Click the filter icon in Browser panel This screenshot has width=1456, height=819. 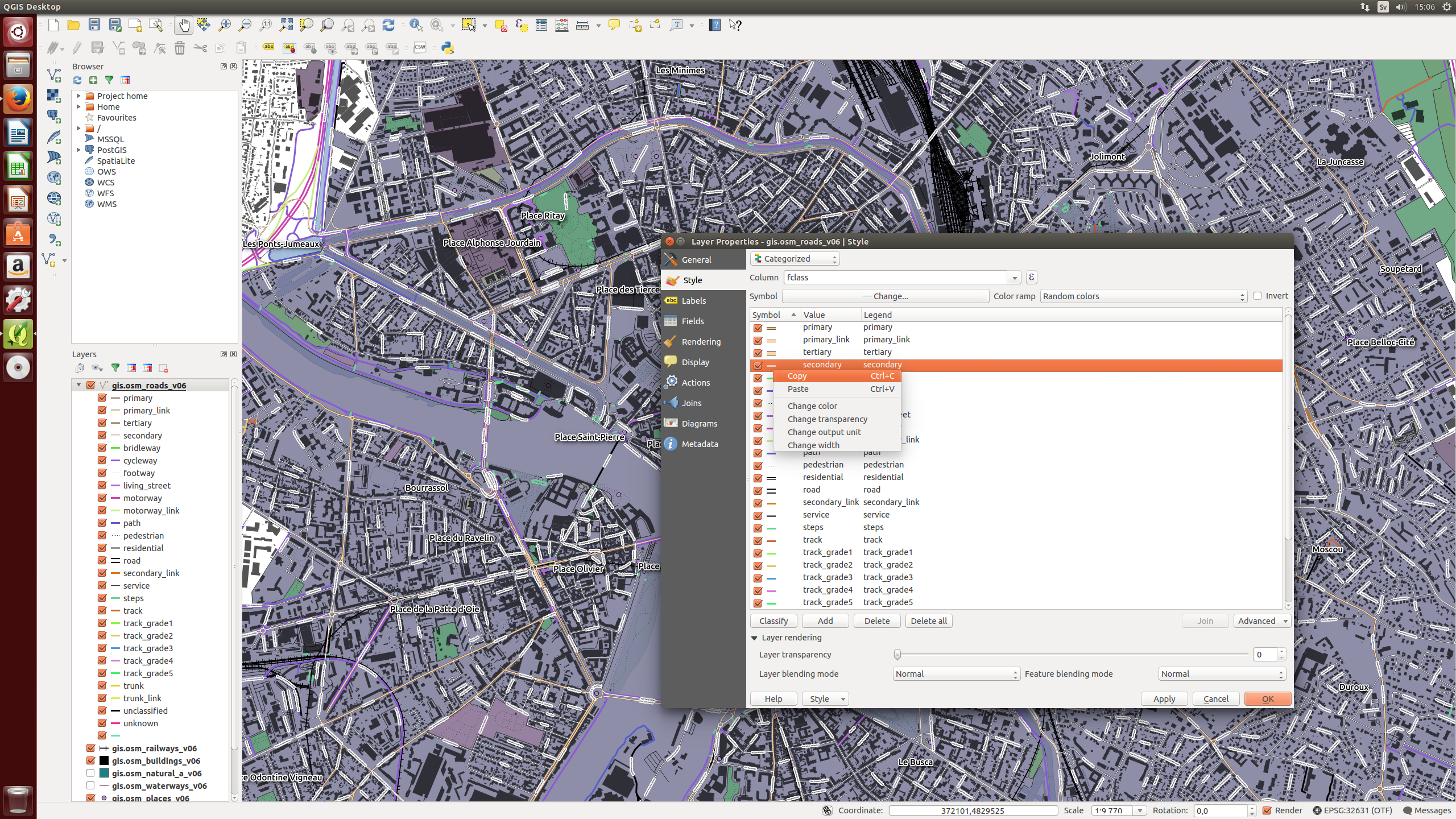pyautogui.click(x=109, y=80)
